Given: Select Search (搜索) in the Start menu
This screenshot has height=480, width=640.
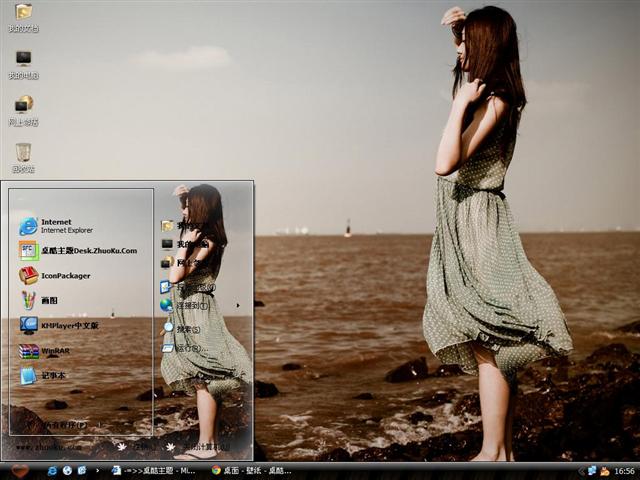Looking at the screenshot, I should point(186,328).
